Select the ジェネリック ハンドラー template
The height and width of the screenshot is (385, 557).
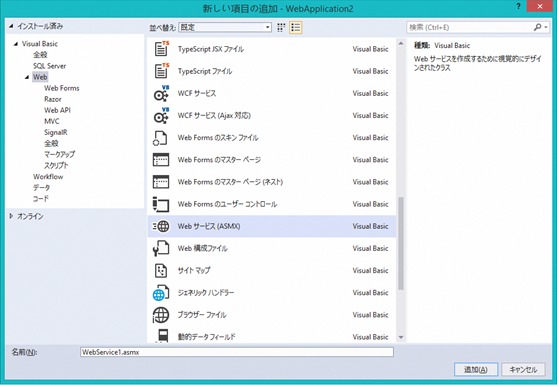coord(272,293)
